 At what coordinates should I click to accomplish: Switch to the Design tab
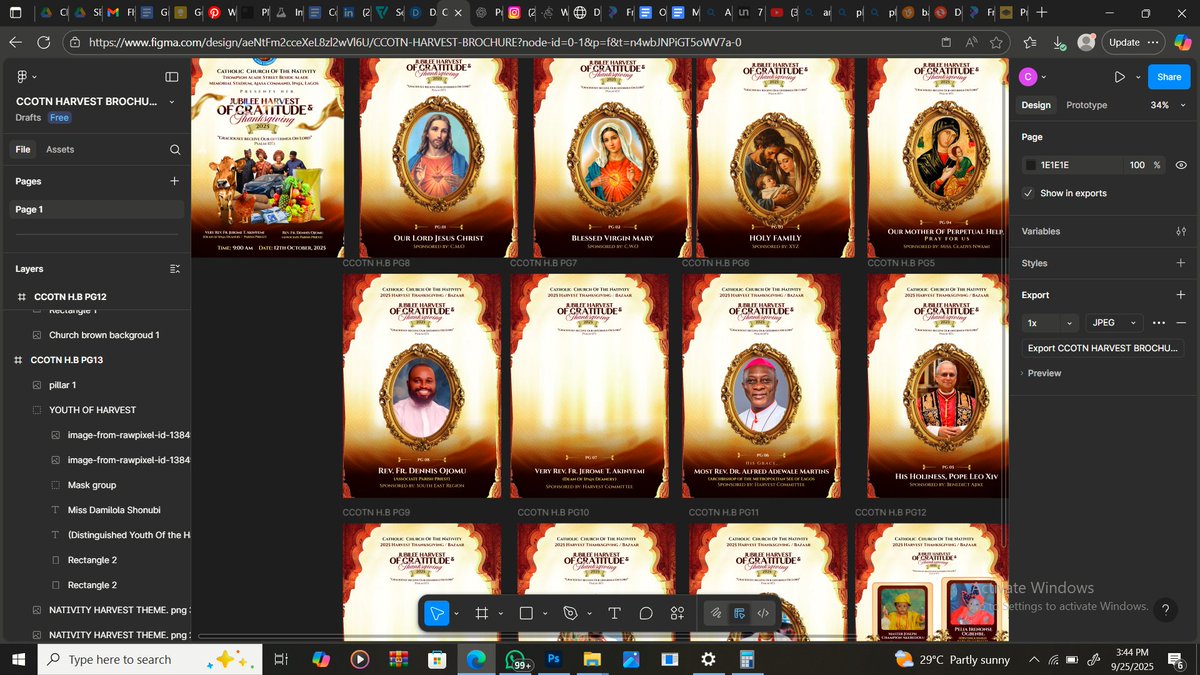1036,105
